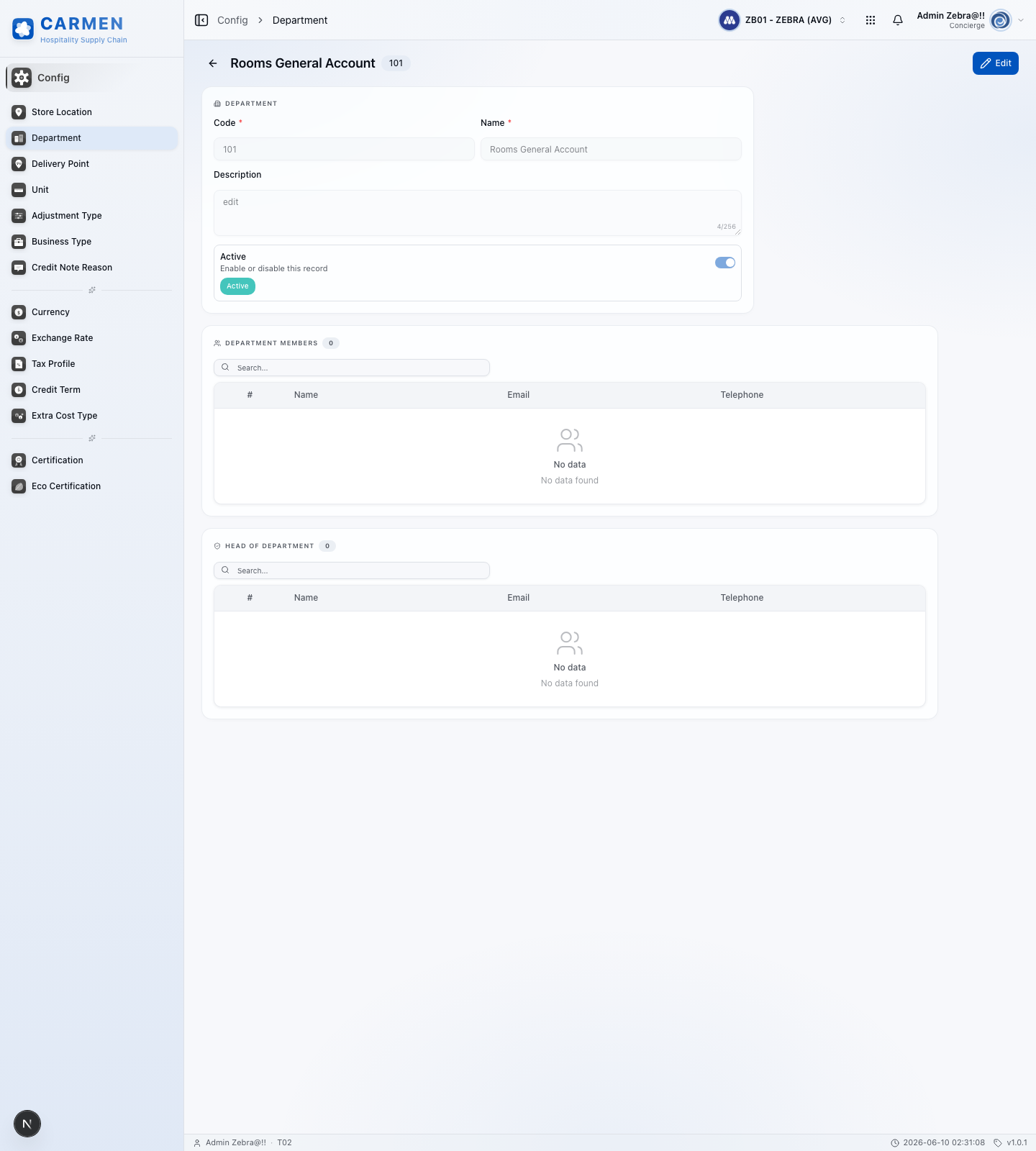This screenshot has width=1036, height=1151.
Task: Click the Currency coin icon
Action: (19, 312)
